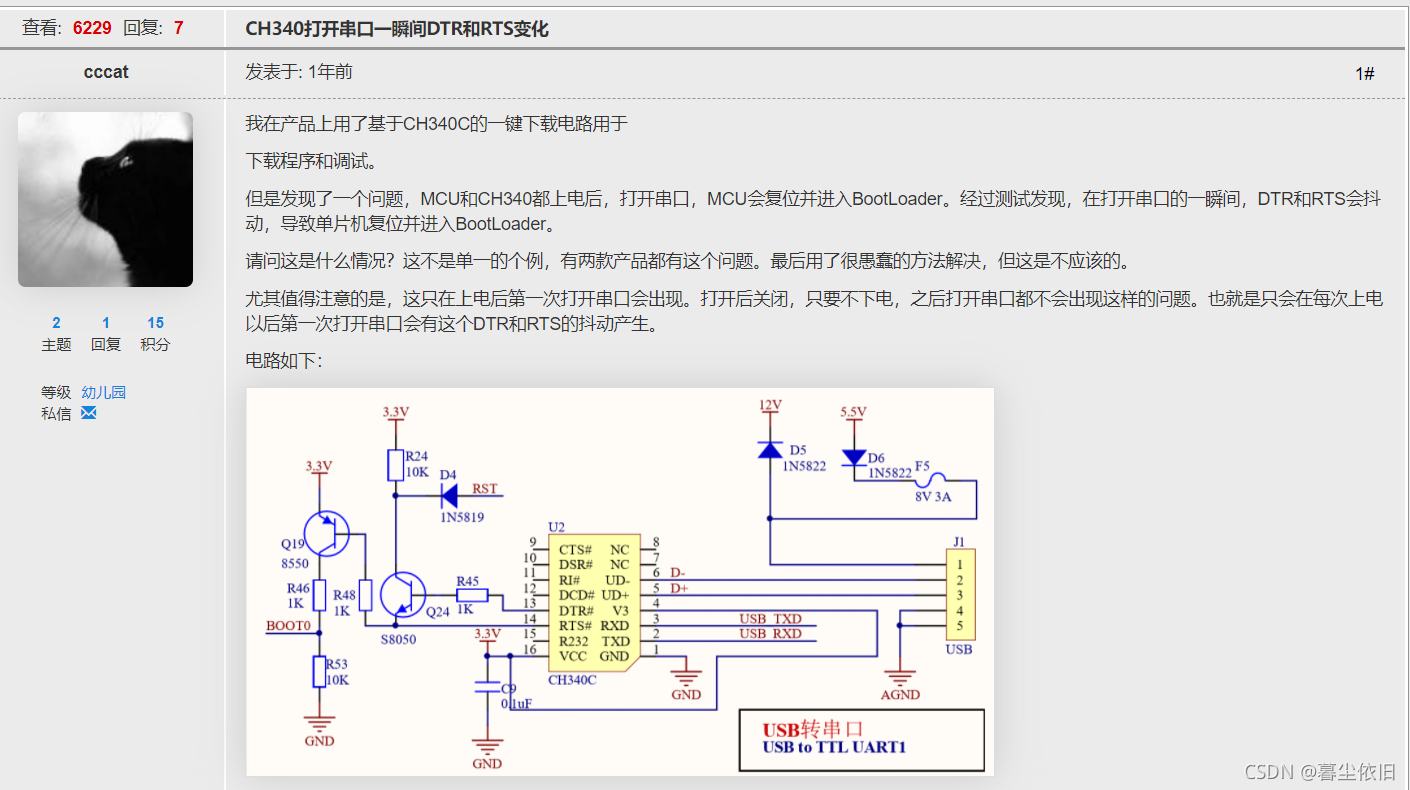1410x790 pixels.
Task: Click the 私信 label
Action: (x=56, y=413)
